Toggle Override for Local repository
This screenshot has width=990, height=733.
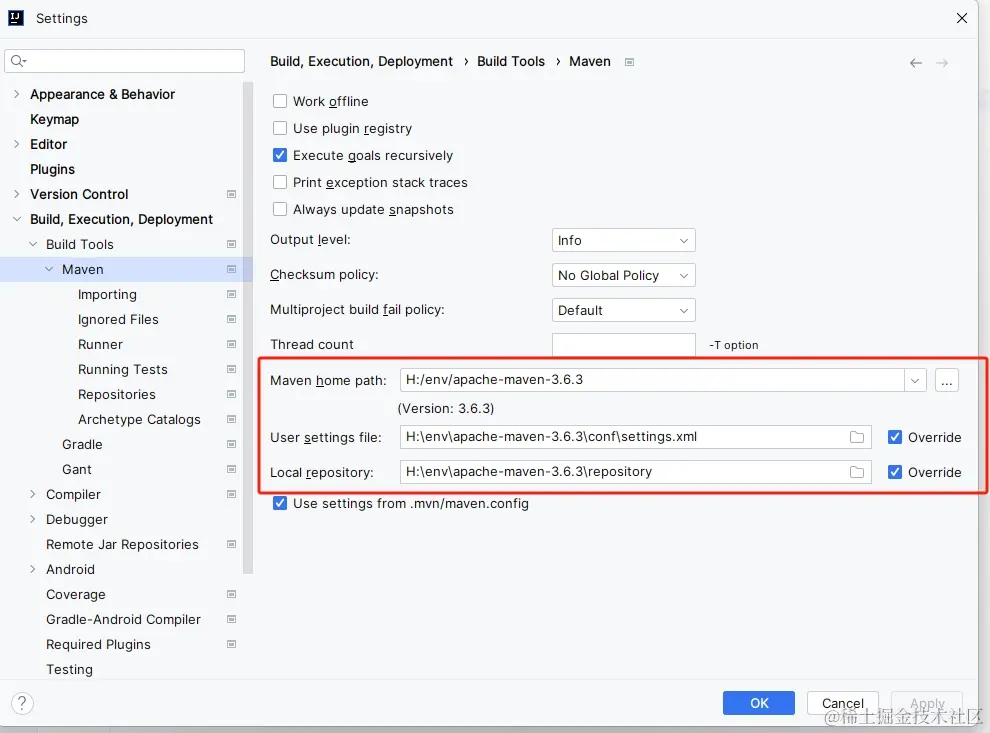[895, 472]
